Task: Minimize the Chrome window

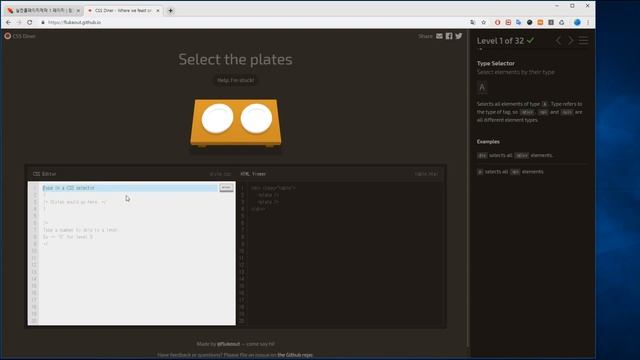Action: [557, 6]
